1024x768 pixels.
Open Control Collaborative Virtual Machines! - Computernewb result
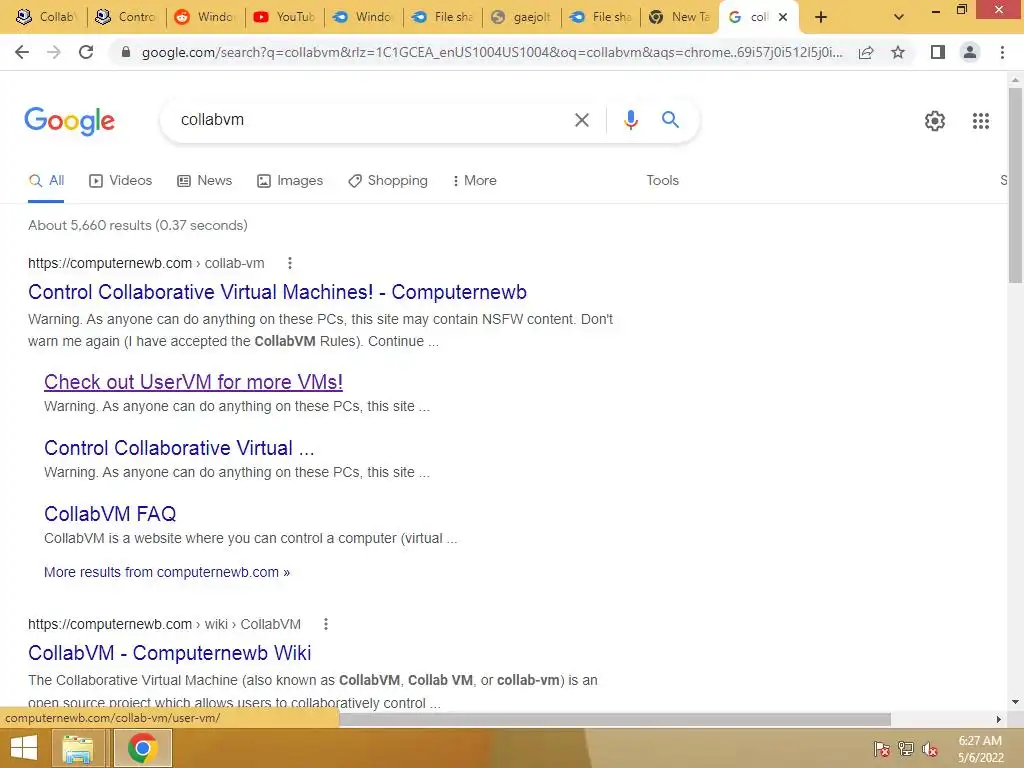(278, 292)
